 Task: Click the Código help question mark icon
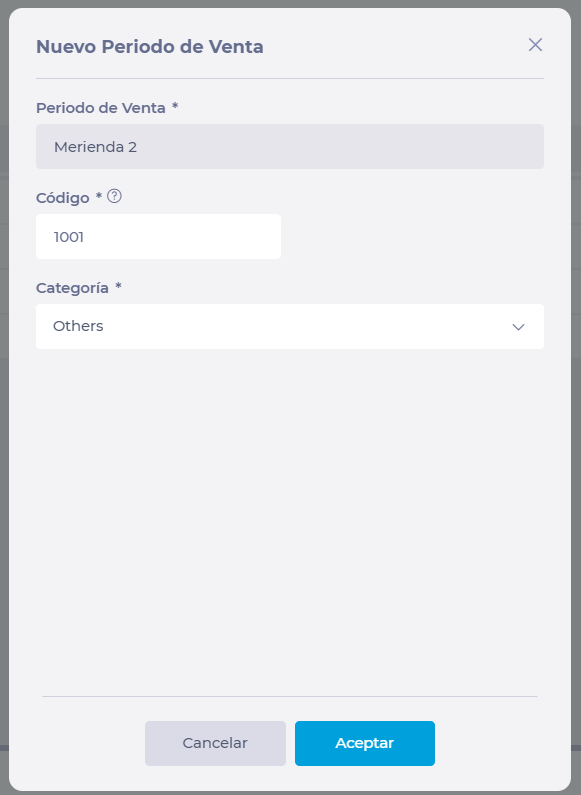tap(115, 196)
